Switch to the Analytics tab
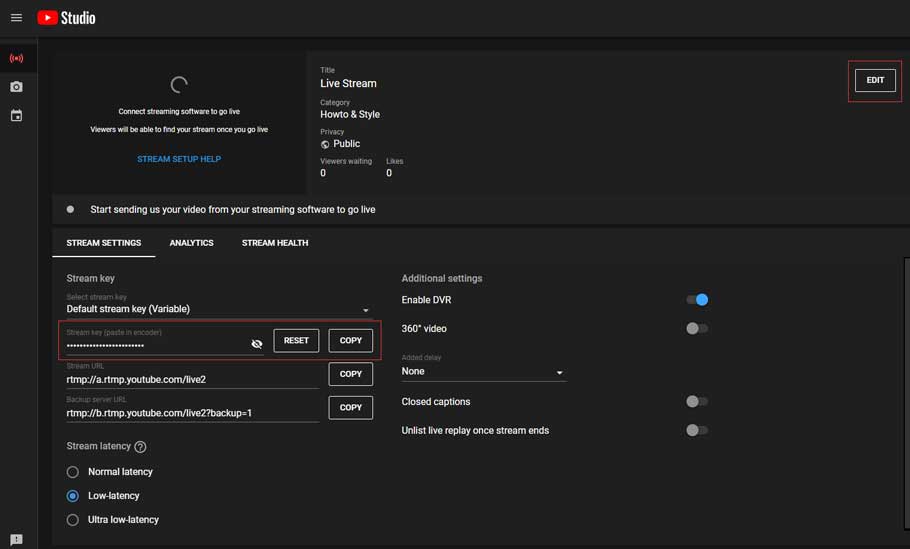910x549 pixels. [x=191, y=243]
